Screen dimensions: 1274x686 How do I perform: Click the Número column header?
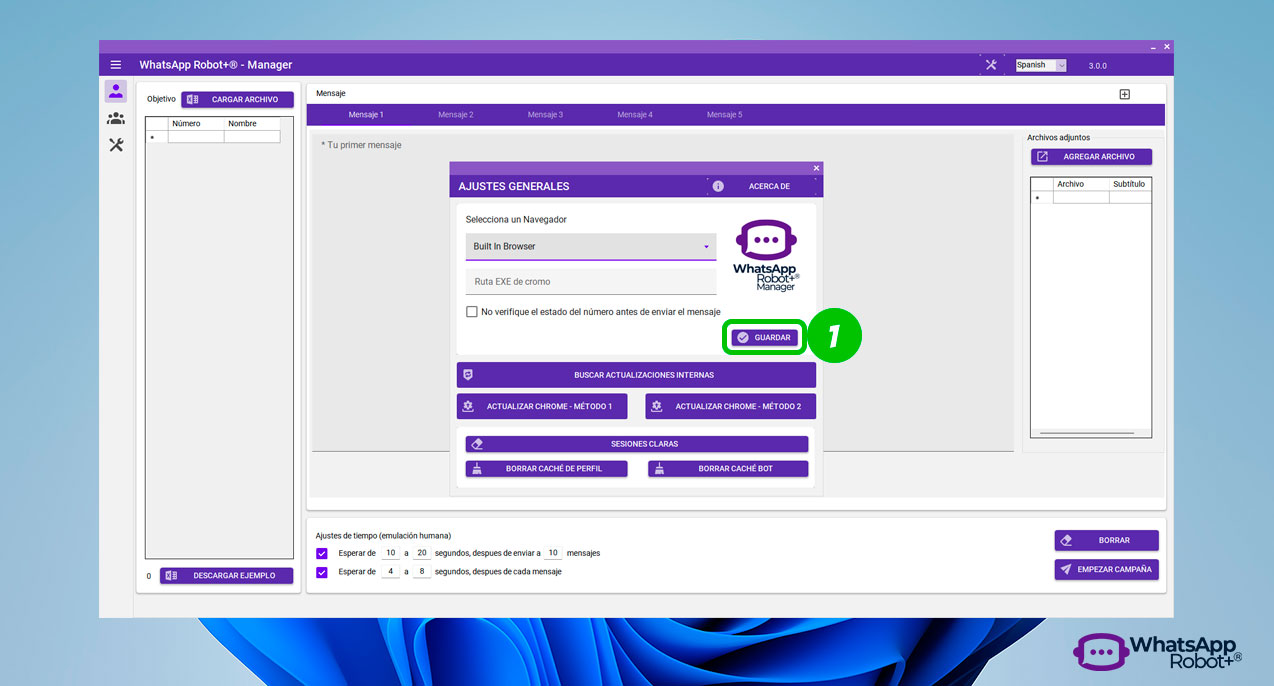[x=196, y=124]
